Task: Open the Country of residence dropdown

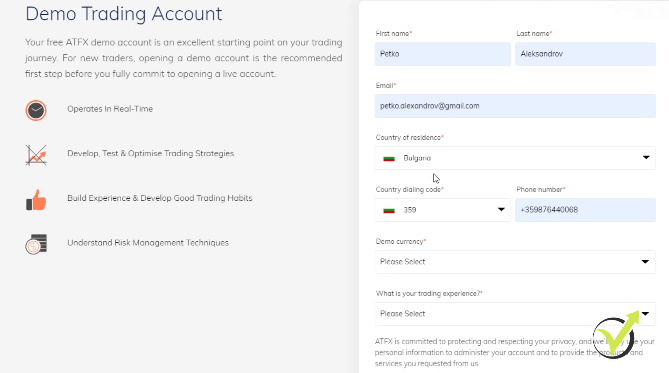Action: [515, 158]
